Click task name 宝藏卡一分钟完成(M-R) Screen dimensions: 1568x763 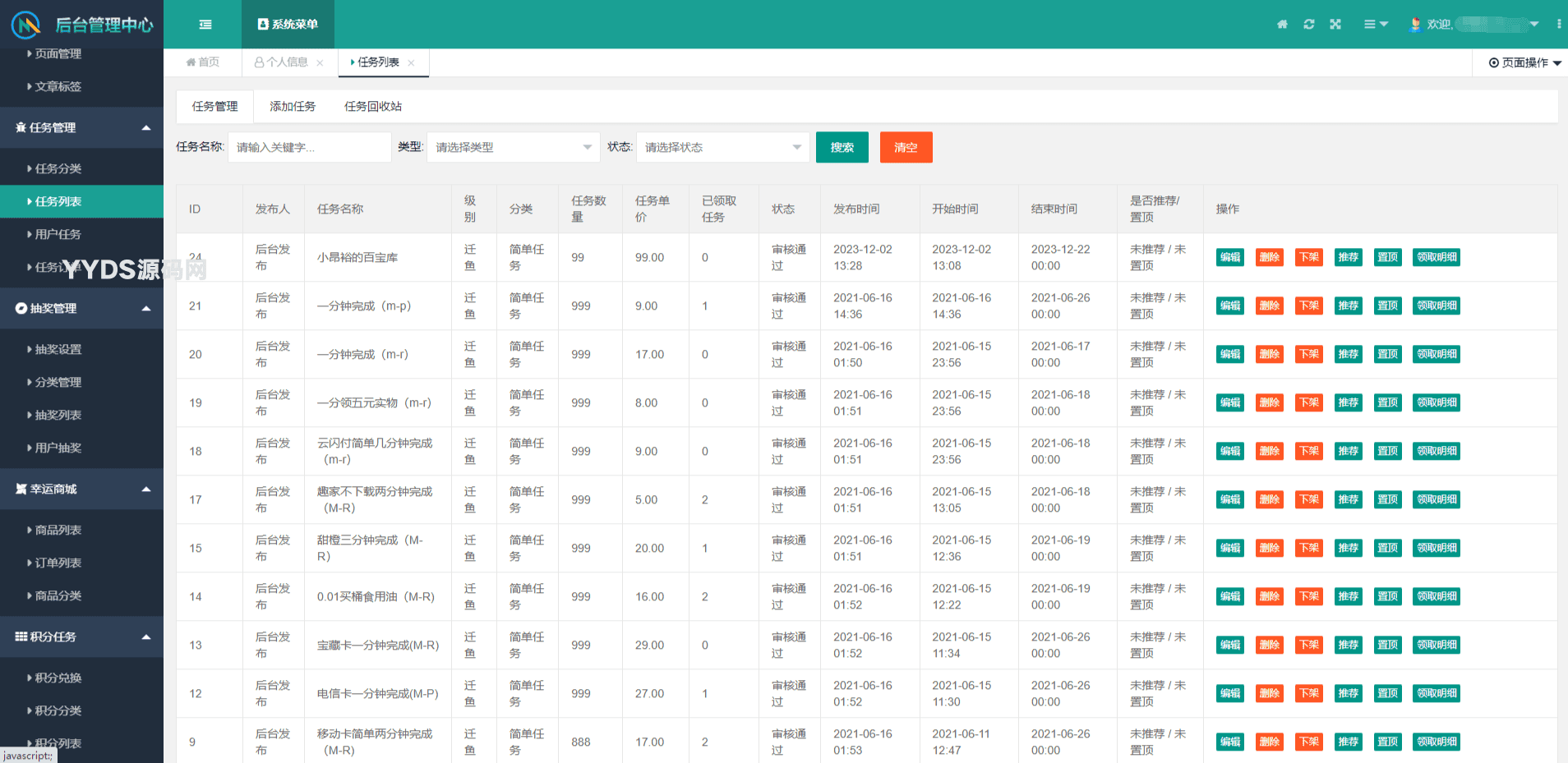(378, 645)
